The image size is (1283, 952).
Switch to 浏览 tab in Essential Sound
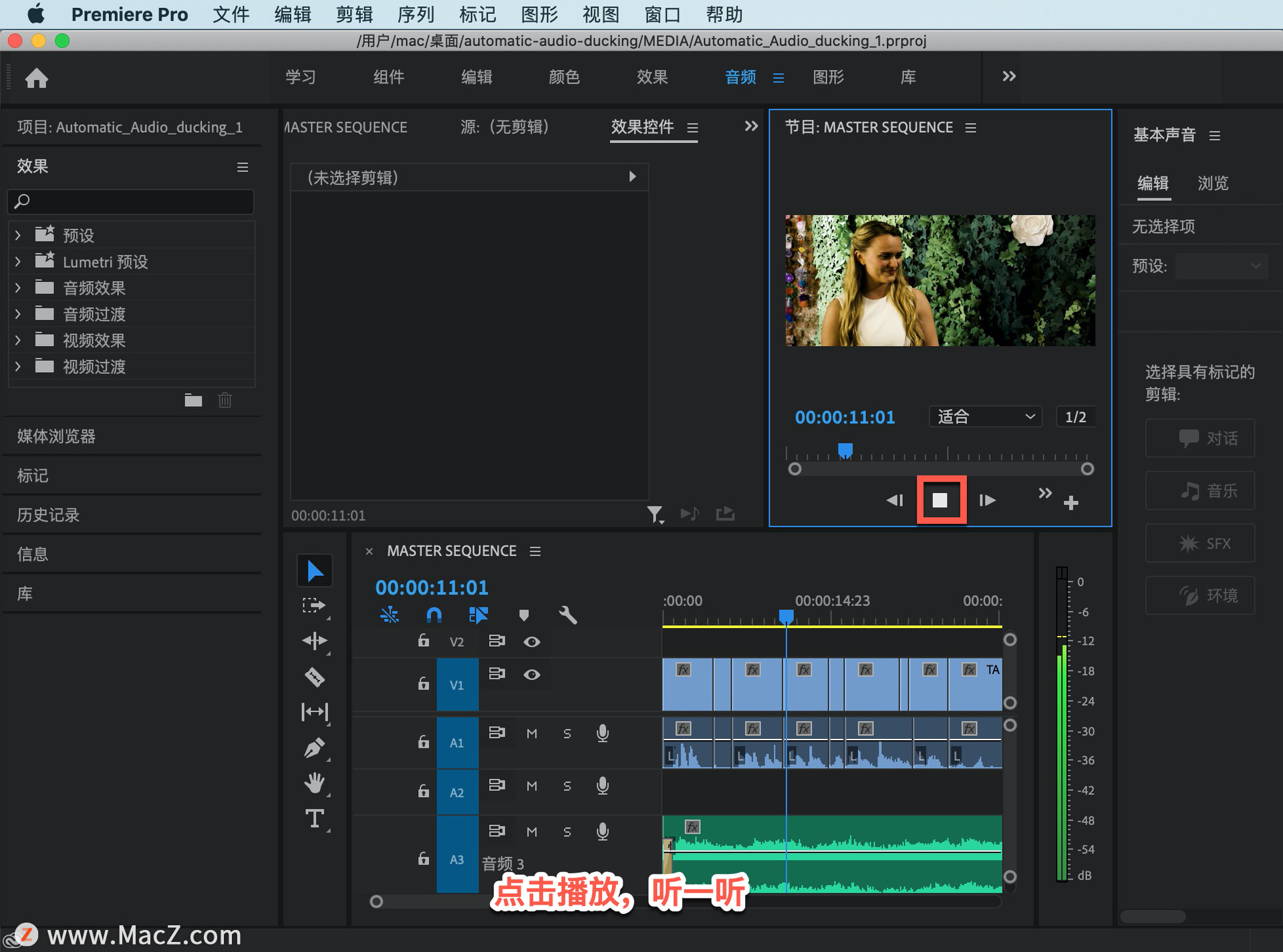(x=1213, y=183)
